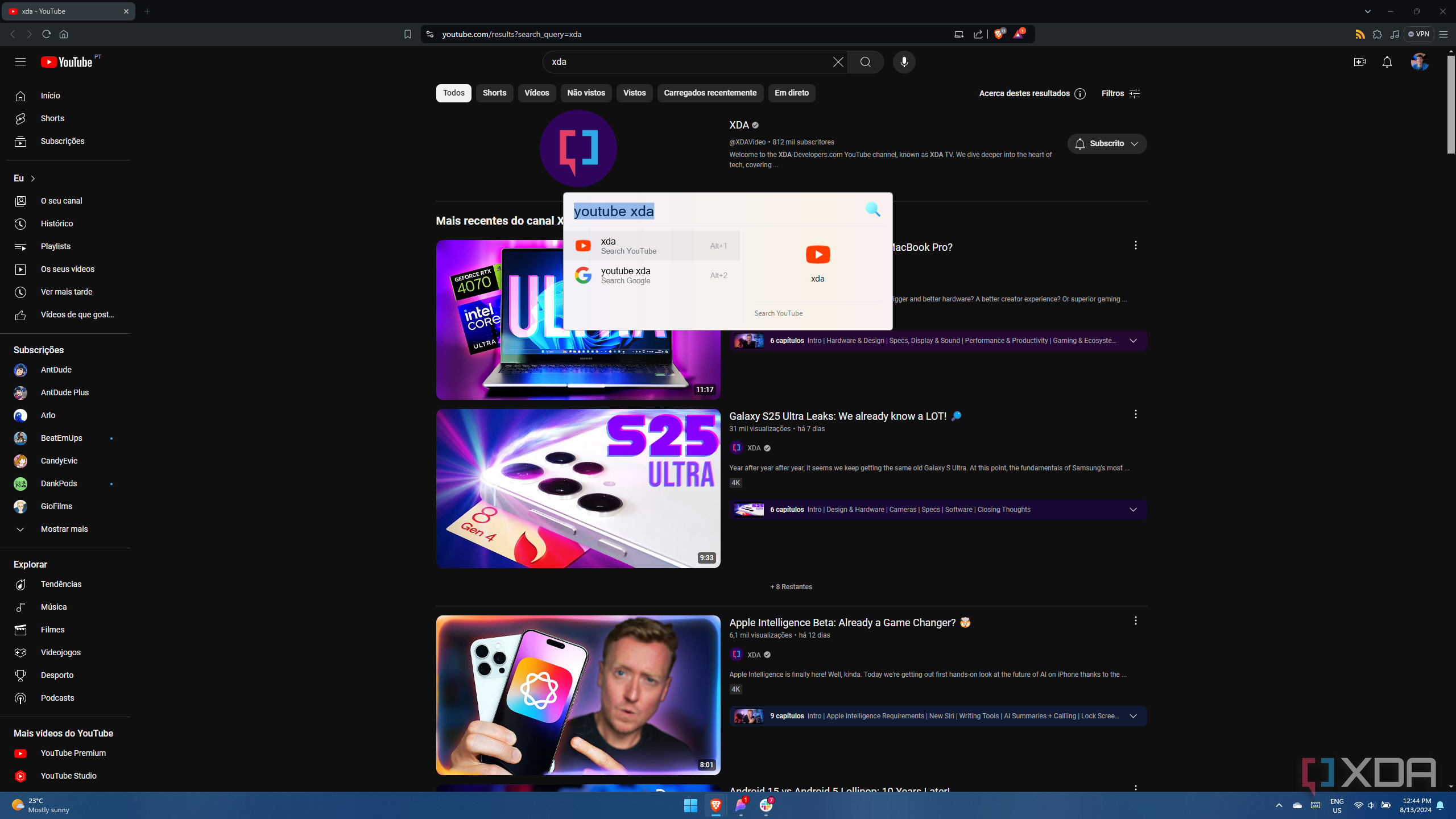Open the weather widget in taskbar

click(x=41, y=805)
